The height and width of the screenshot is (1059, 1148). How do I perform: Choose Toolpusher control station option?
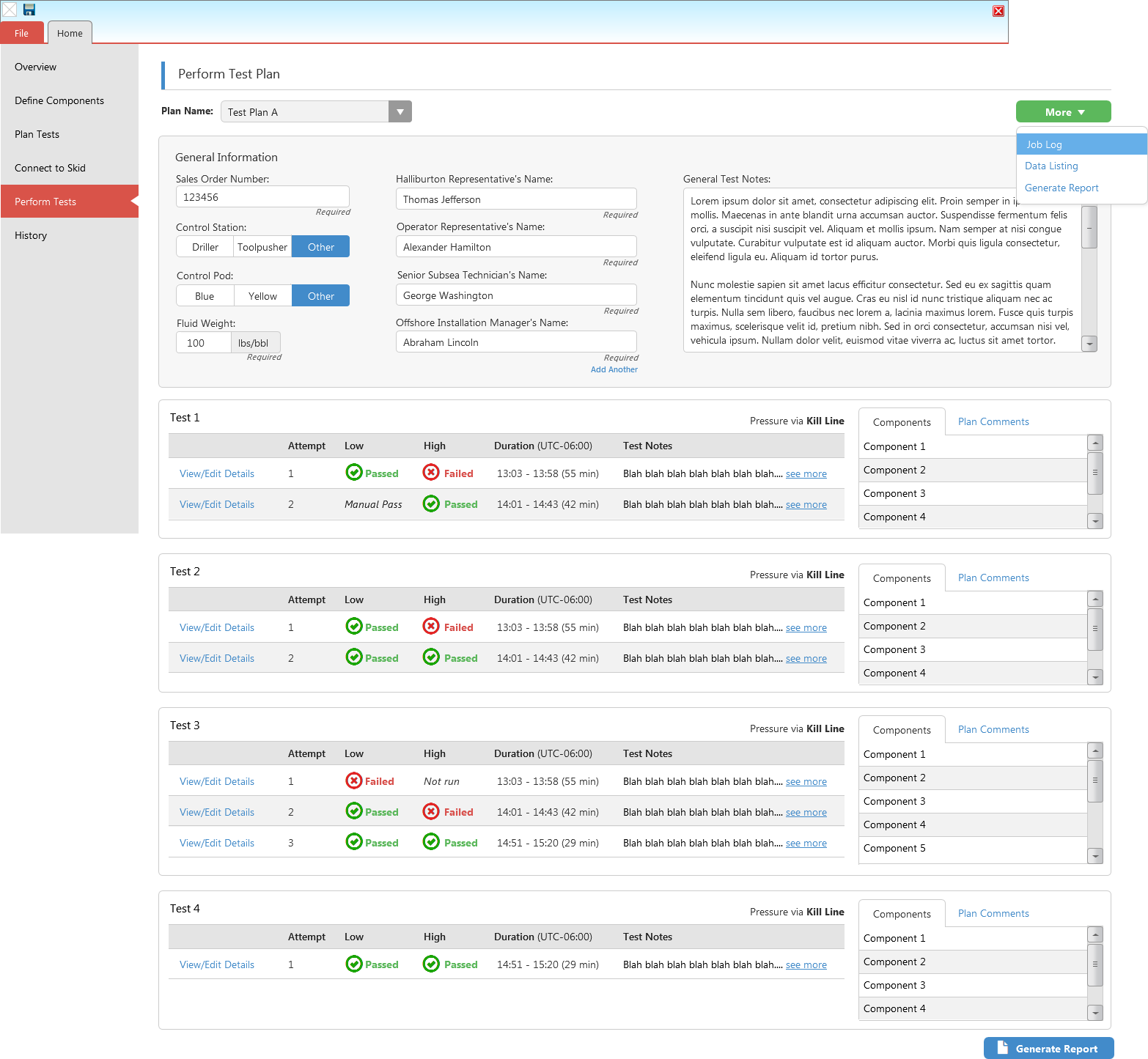click(x=262, y=247)
